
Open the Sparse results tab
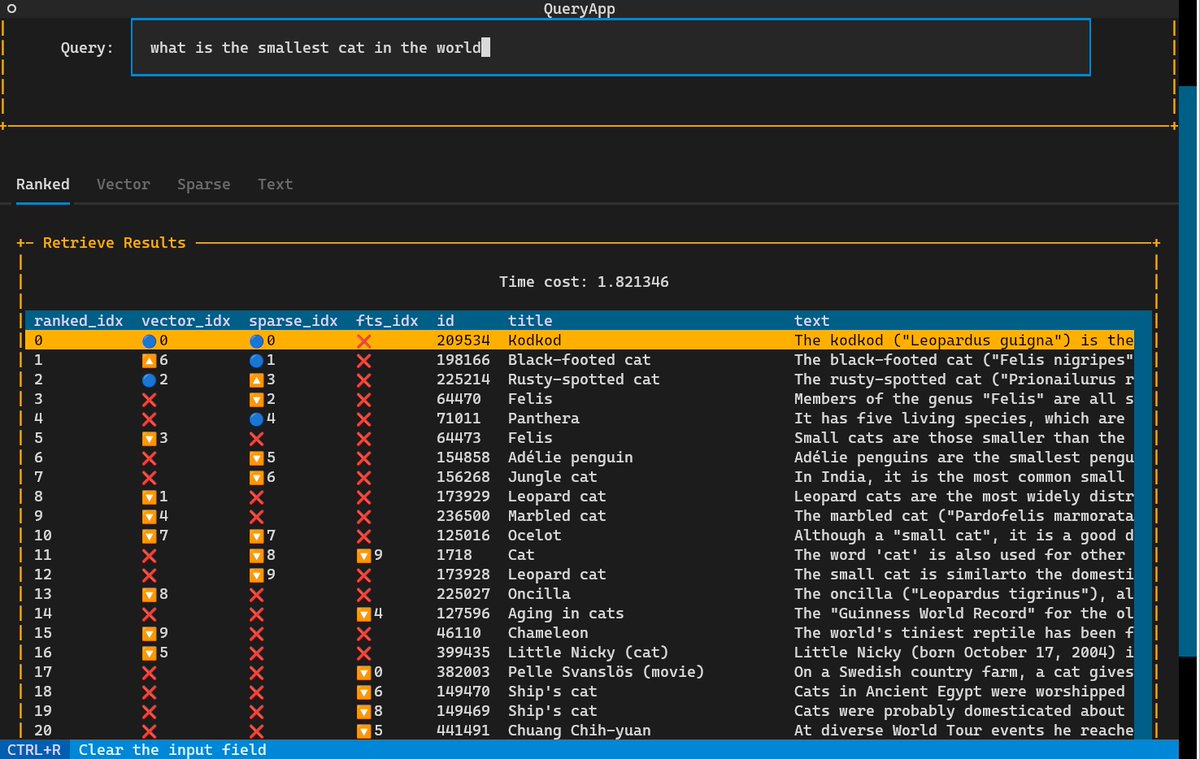pyautogui.click(x=204, y=184)
